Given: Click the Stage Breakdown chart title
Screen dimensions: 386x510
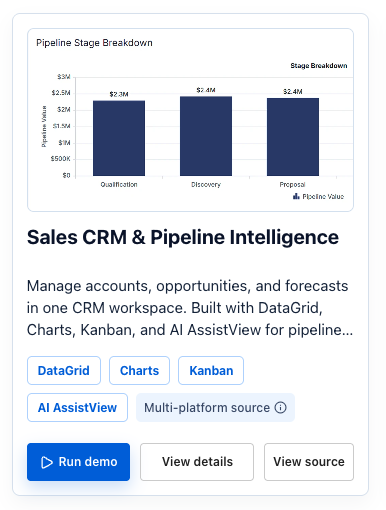Looking at the screenshot, I should coord(319,65).
